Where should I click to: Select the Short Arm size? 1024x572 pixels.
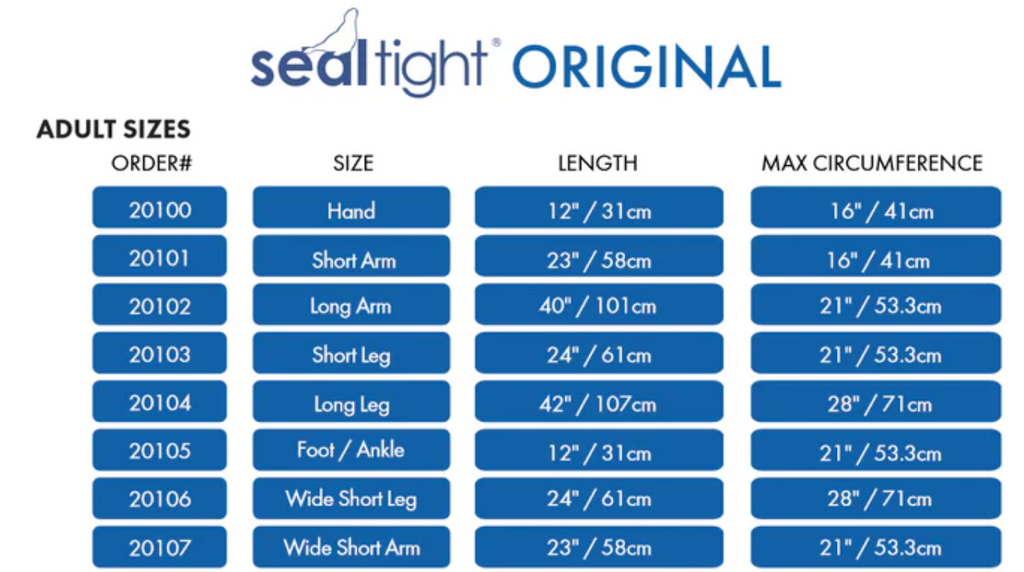(351, 260)
